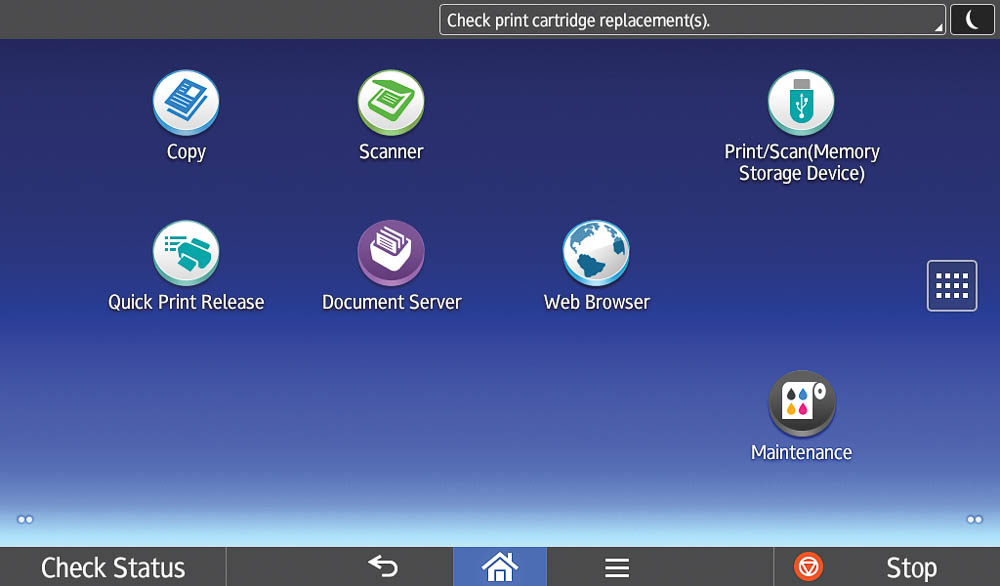Toggle energy saver moon button
Viewport: 1000px width, 586px height.
tap(972, 20)
